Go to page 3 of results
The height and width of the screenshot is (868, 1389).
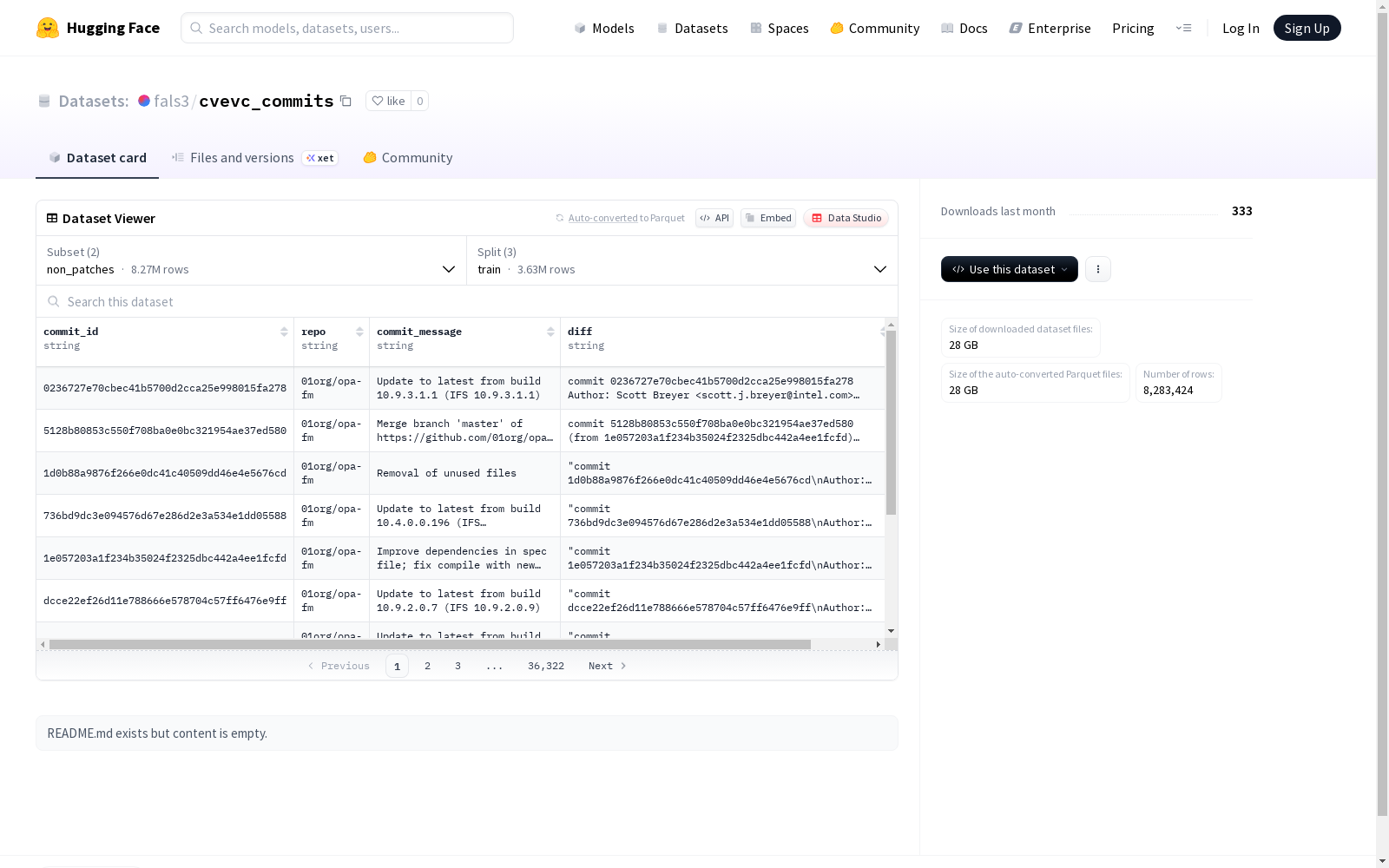tap(458, 666)
